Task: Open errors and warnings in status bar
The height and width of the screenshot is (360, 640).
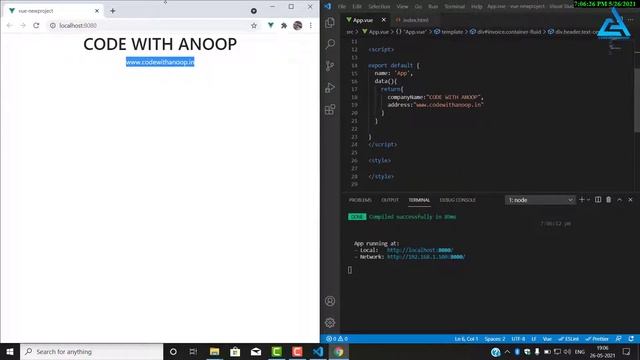Action: pos(337,339)
